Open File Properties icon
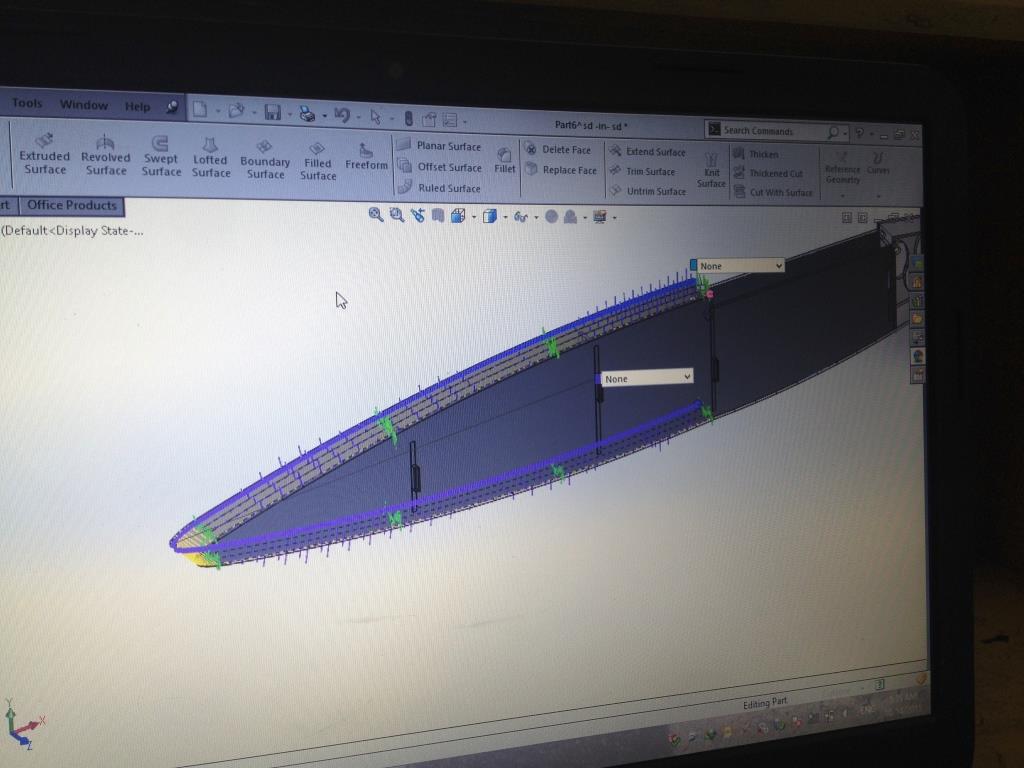Viewport: 1024px width, 768px height. (429, 119)
